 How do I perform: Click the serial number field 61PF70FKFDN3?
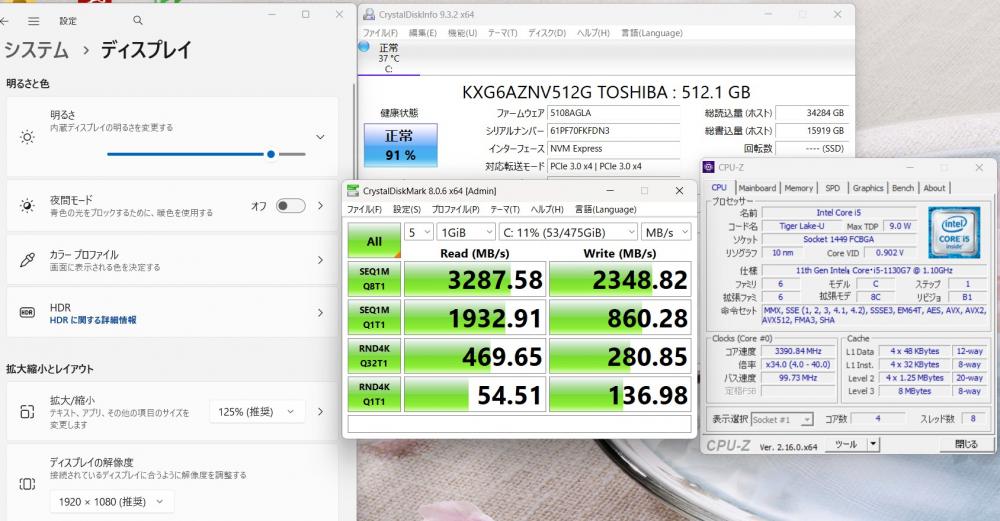(614, 131)
